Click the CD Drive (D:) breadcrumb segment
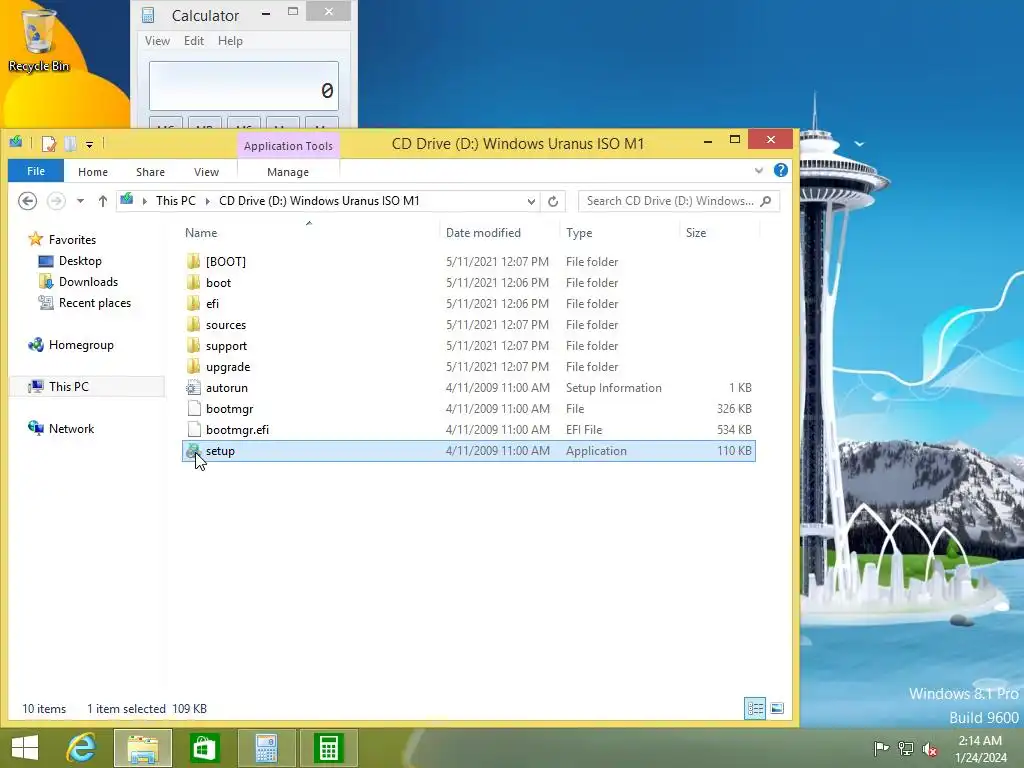 click(319, 201)
